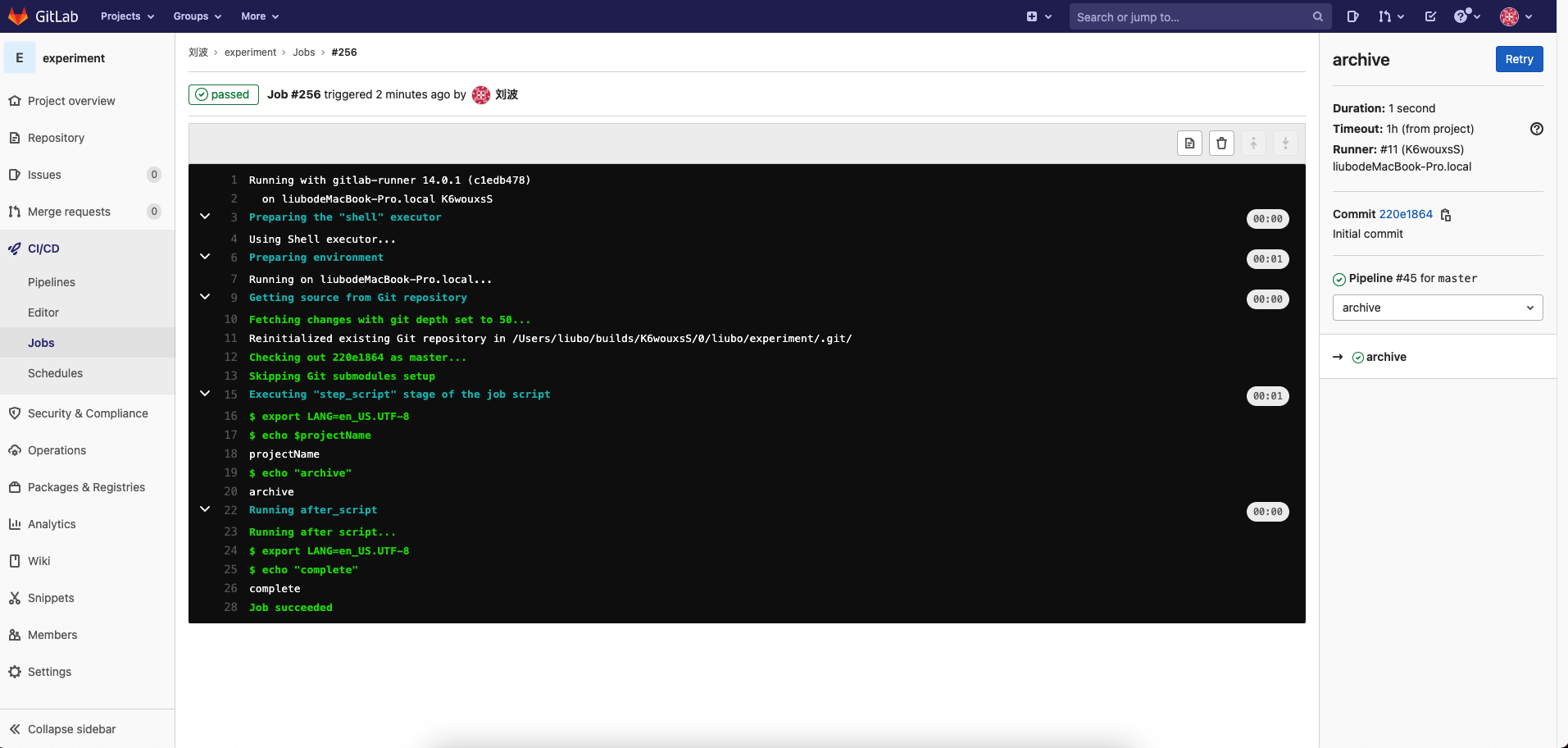Open commit 220e1864 link

click(1406, 214)
